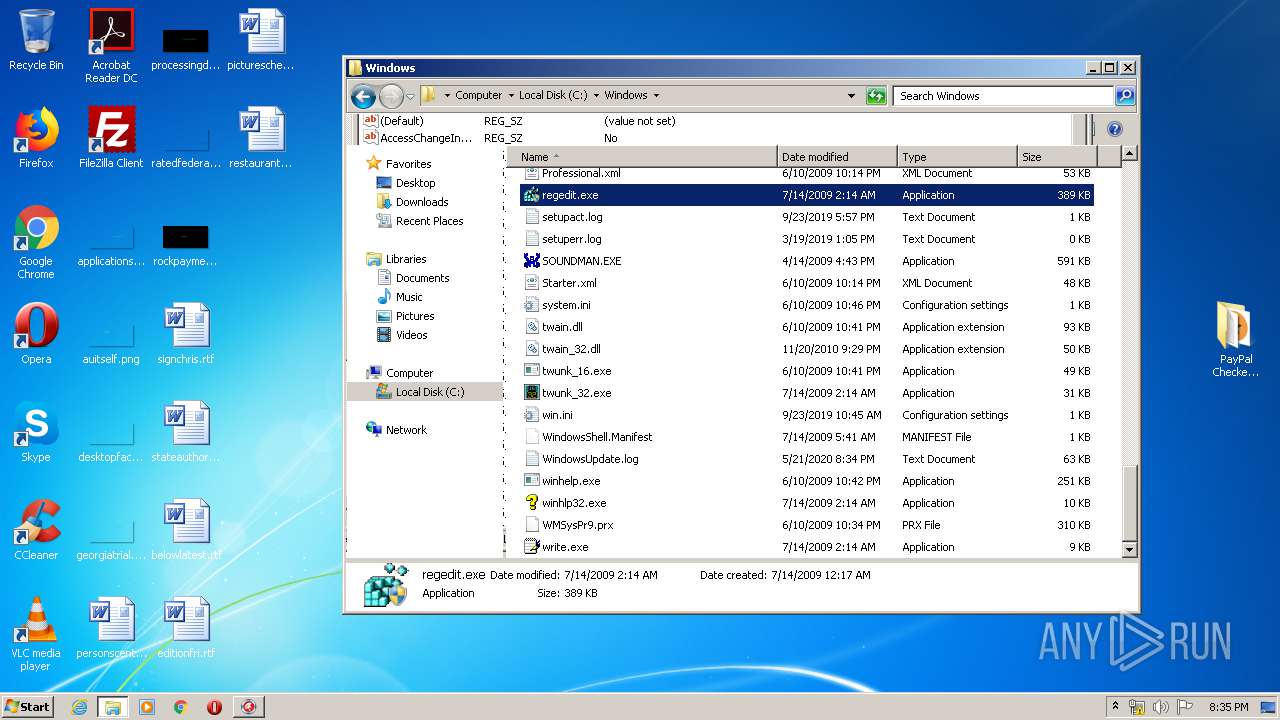
Task: Show hidden system tray icons
Action: pyautogui.click(x=1115, y=707)
